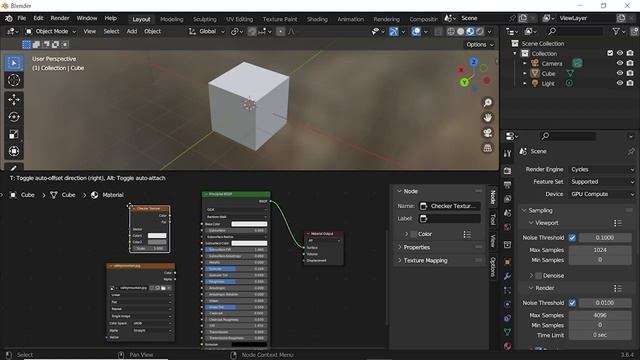The image size is (640, 360).
Task: Toggle camera view icon in viewport
Action: point(487,133)
